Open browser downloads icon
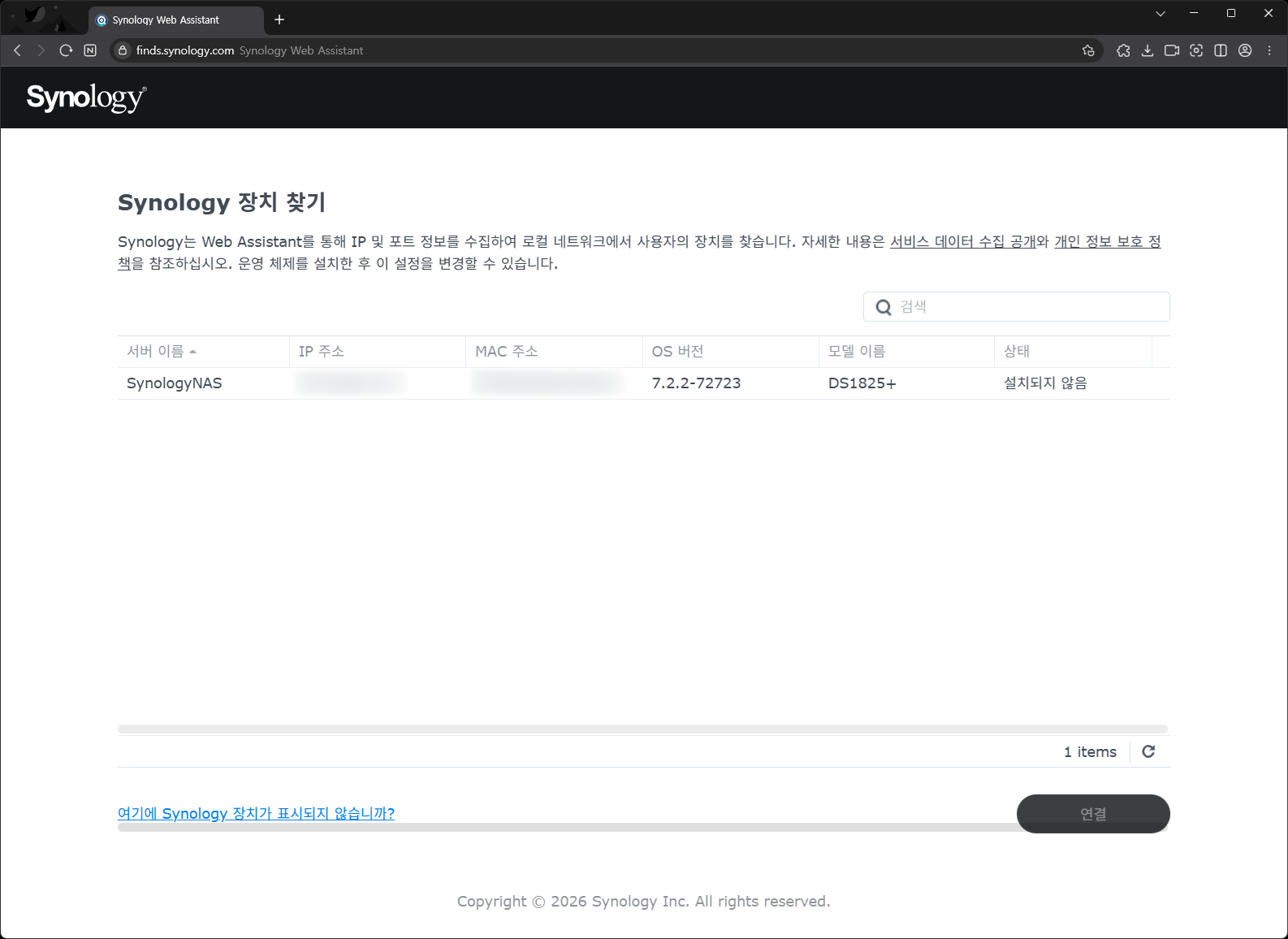1288x939 pixels. click(x=1148, y=50)
